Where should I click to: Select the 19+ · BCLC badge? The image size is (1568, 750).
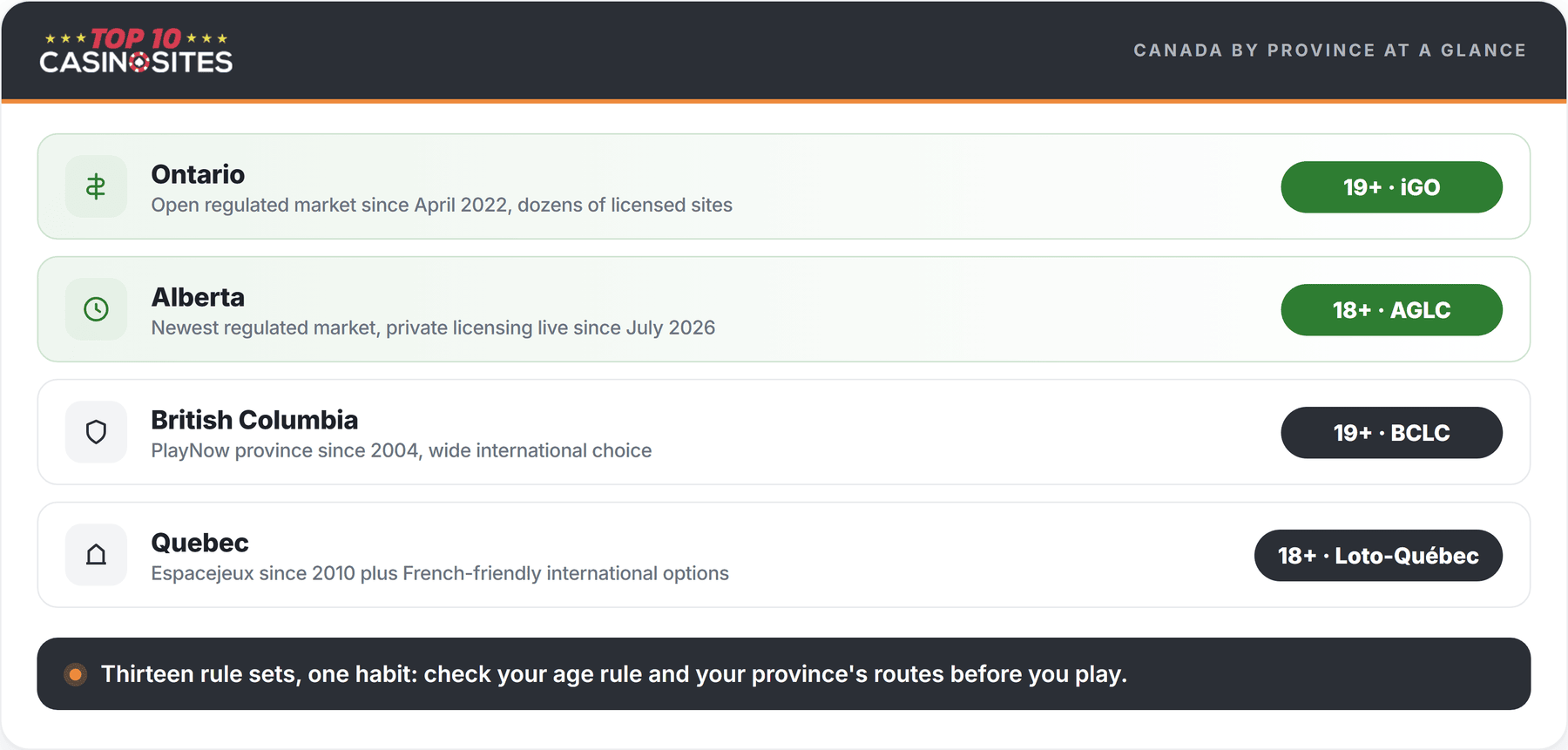coord(1391,433)
